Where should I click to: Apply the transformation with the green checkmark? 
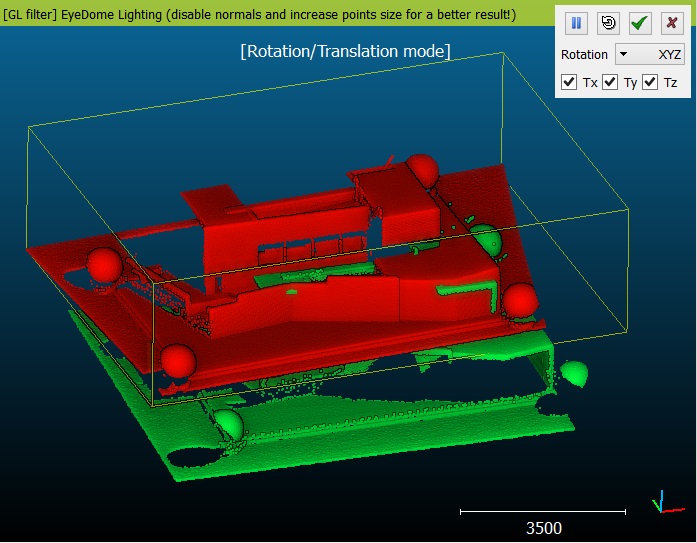click(x=640, y=23)
